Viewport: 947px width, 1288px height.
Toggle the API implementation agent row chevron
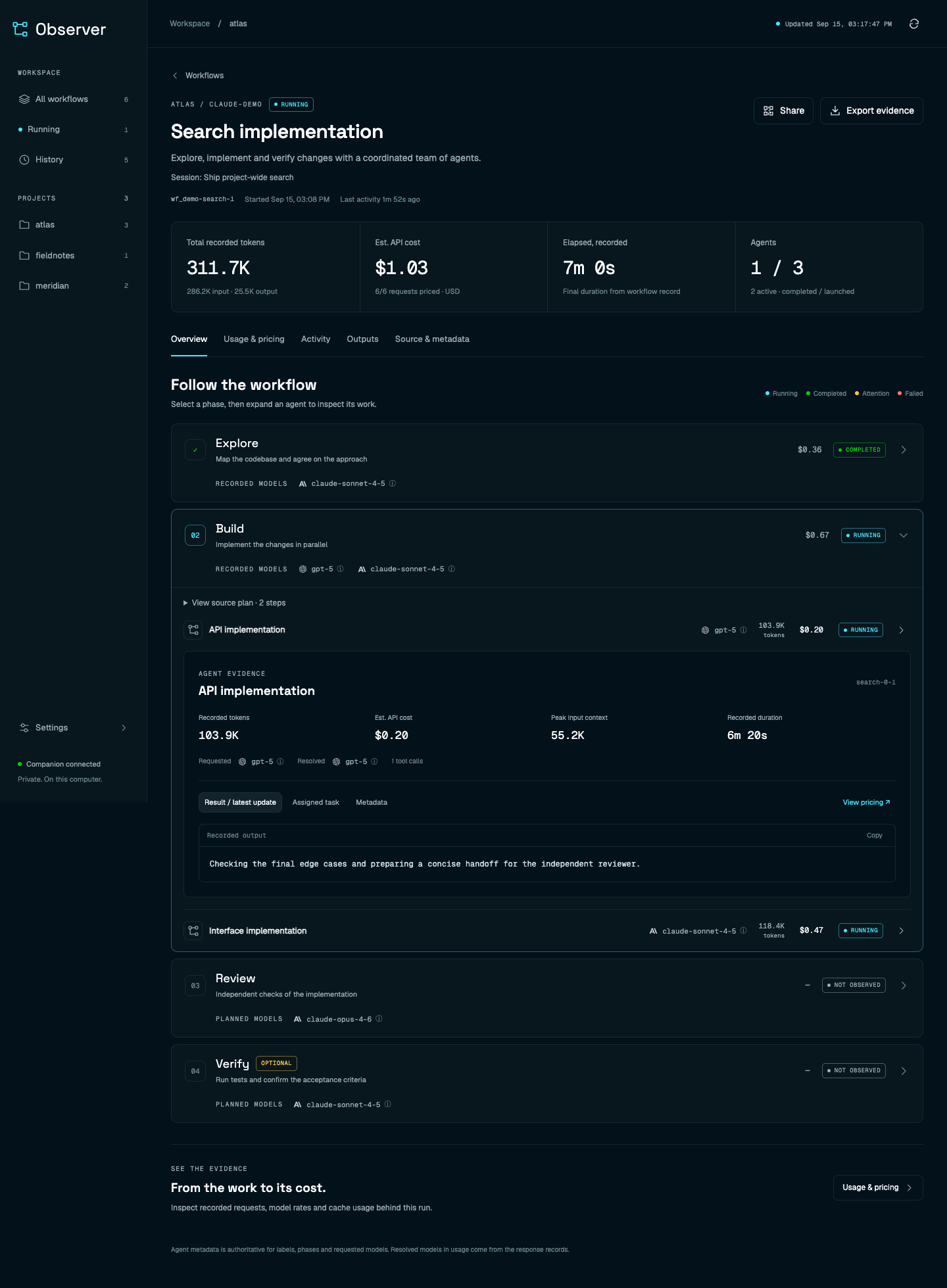pos(902,630)
